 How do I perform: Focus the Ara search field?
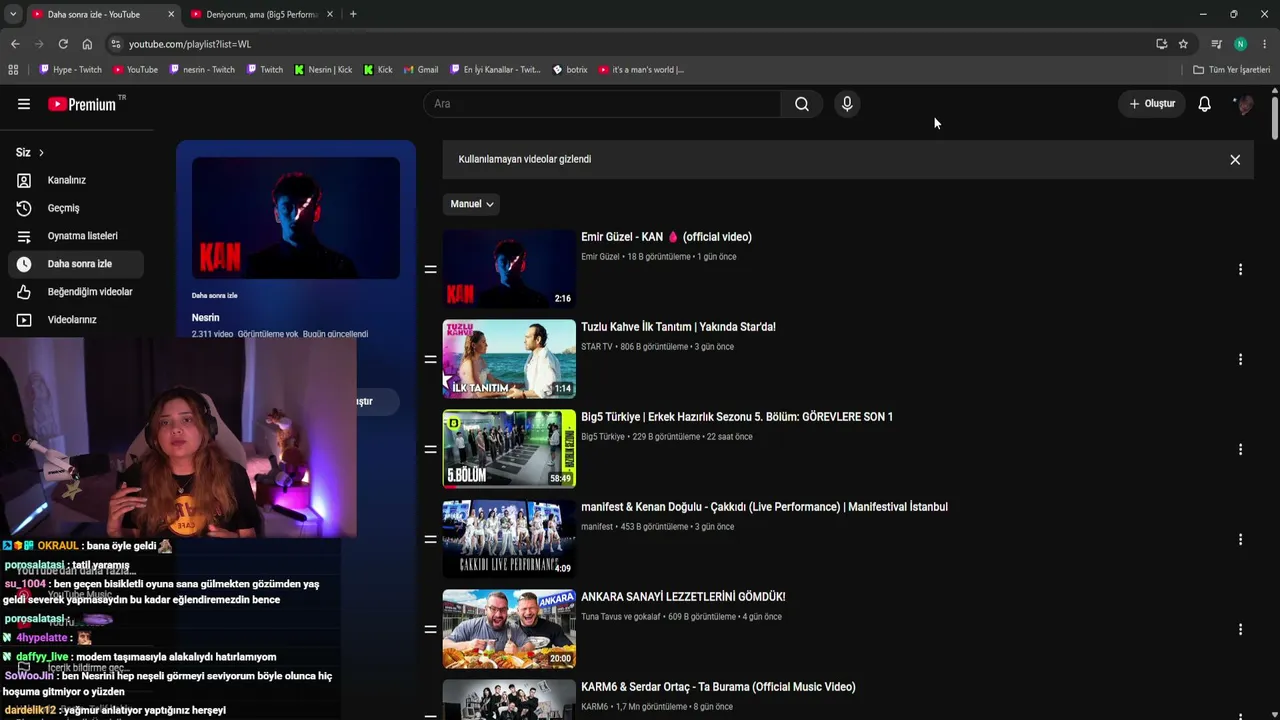(x=602, y=104)
